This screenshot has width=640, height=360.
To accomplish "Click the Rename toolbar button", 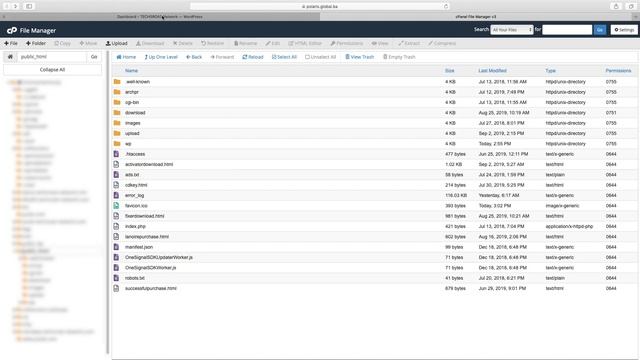I will pos(245,43).
